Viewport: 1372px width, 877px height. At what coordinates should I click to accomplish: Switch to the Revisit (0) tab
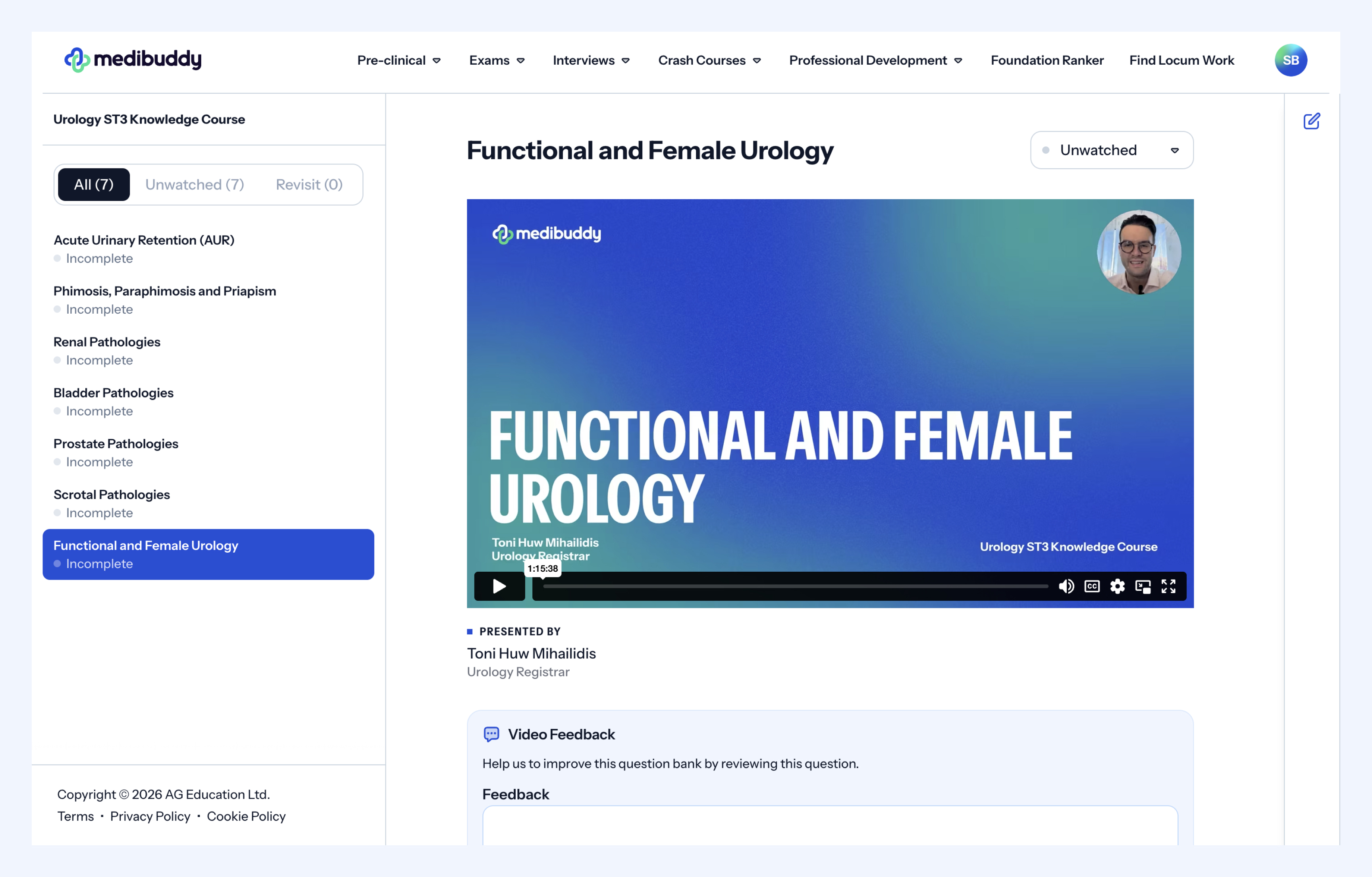tap(309, 184)
